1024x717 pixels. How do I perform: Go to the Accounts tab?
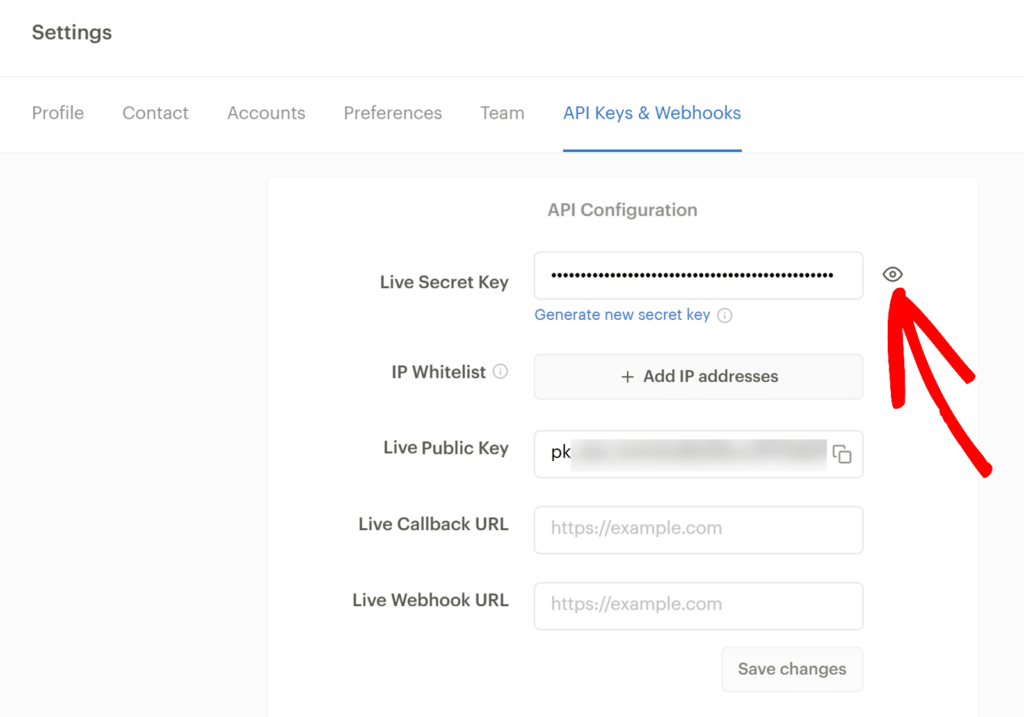(266, 113)
